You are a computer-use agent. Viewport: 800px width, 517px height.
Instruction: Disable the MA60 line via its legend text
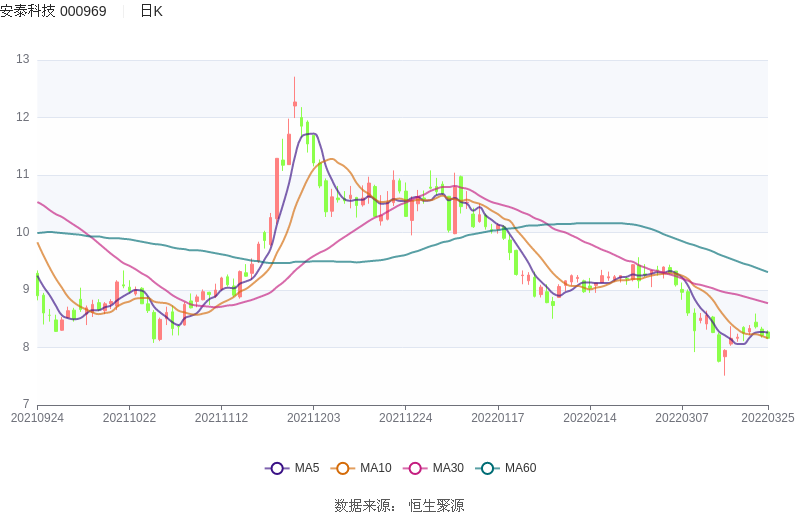[520, 468]
